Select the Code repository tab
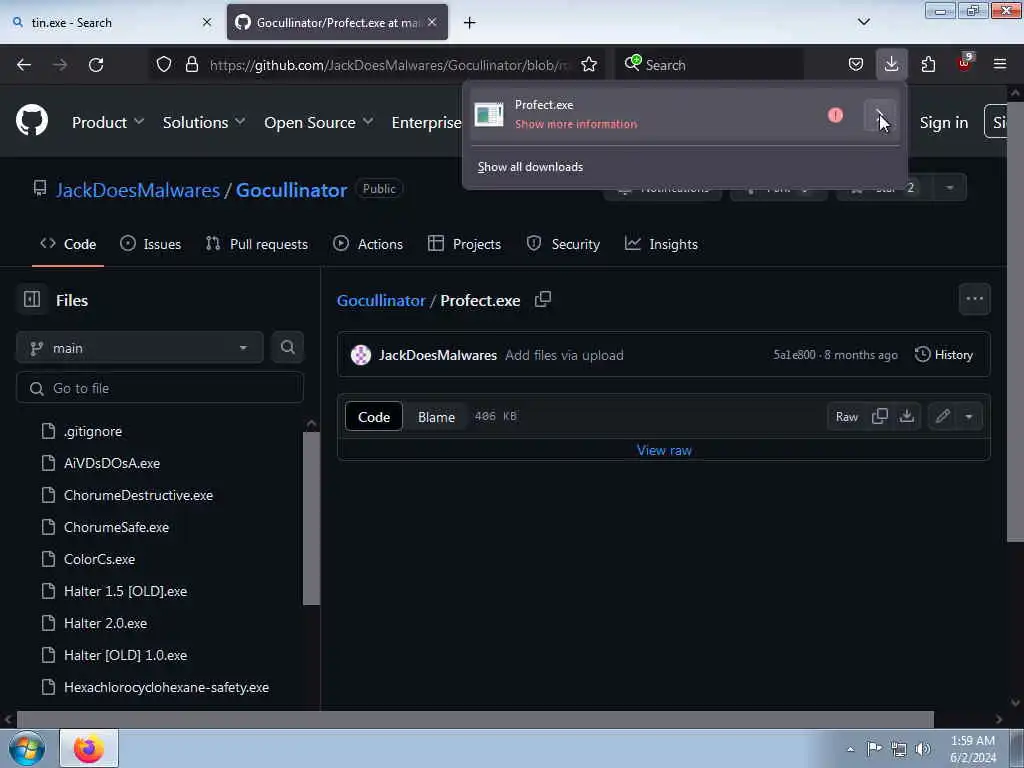 [68, 244]
